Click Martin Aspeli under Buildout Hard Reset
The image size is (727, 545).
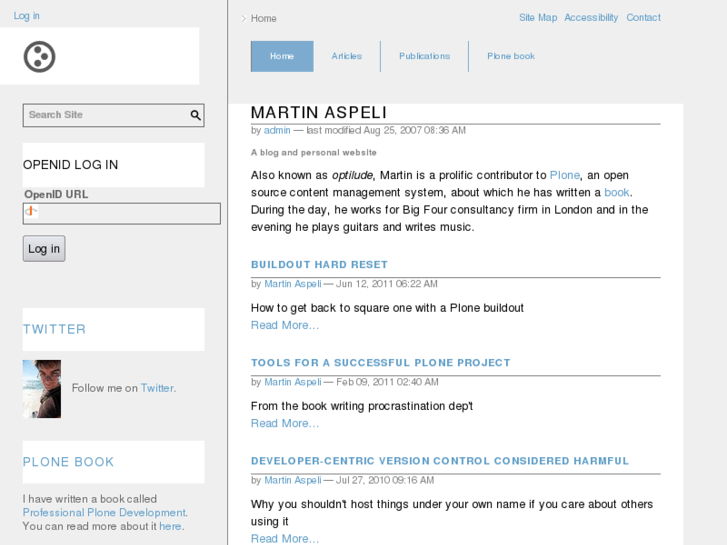coord(293,284)
